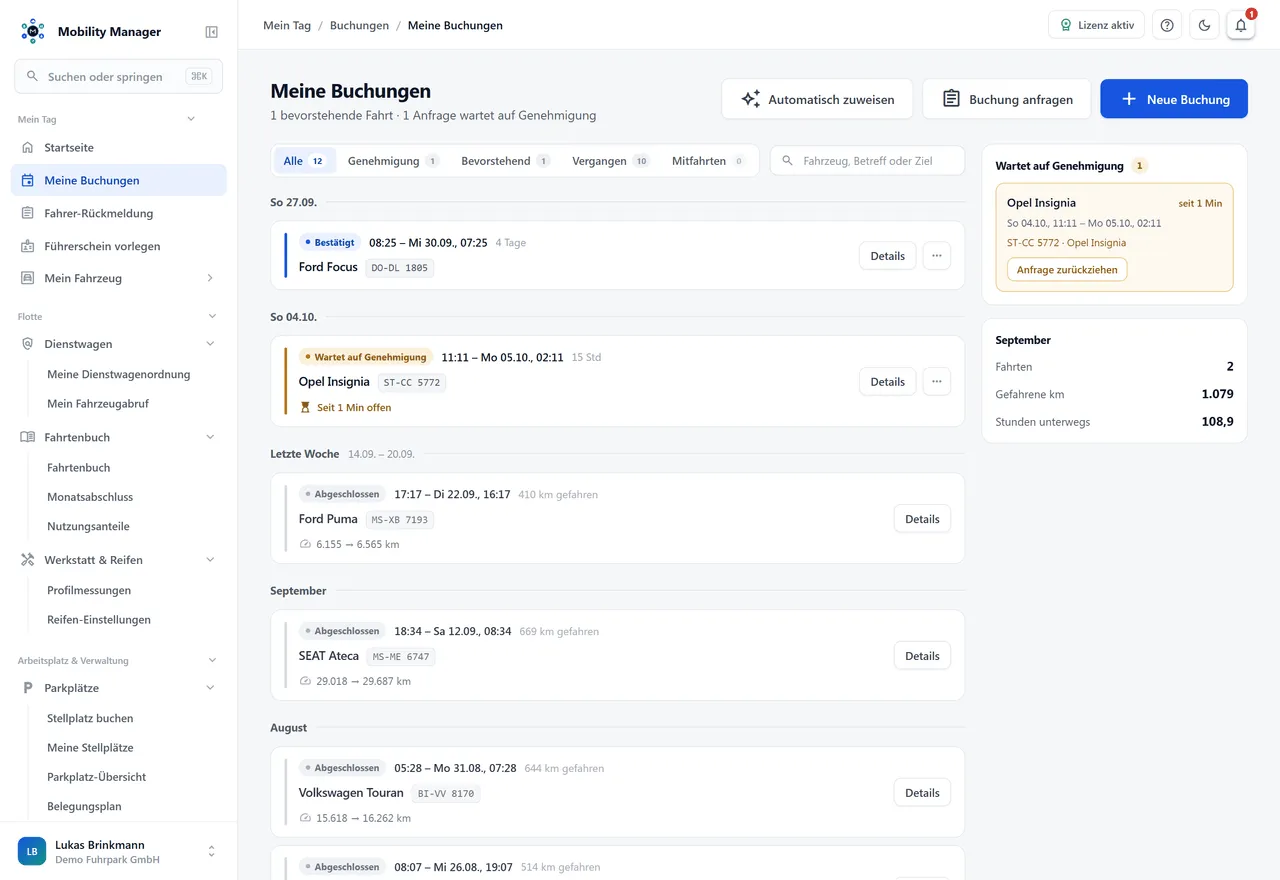1280x880 pixels.
Task: Click Automatisch zuweisen
Action: (817, 99)
